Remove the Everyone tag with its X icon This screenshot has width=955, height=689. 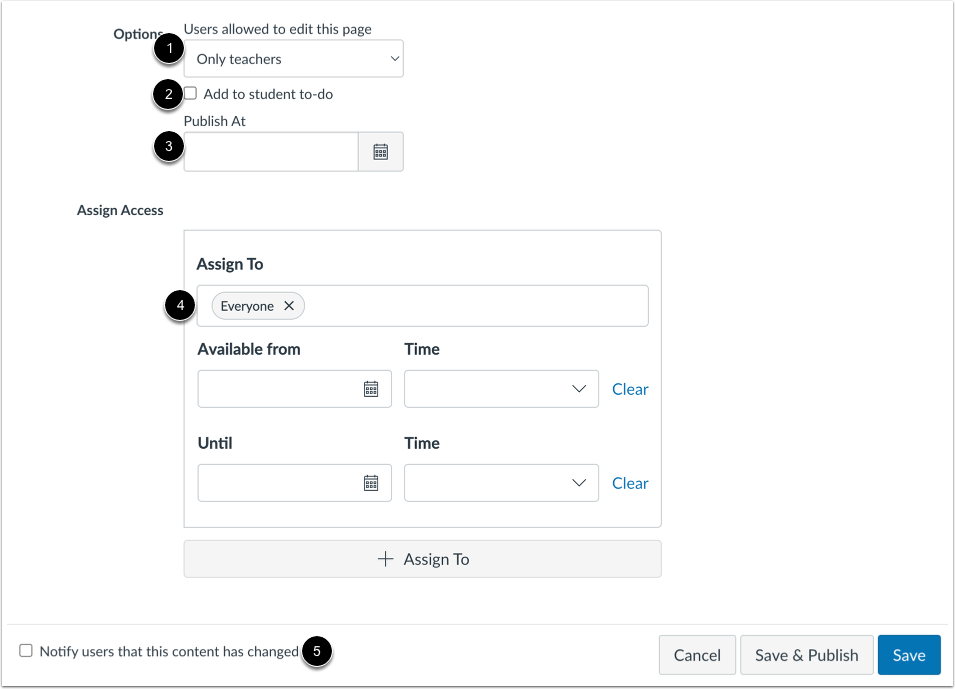click(288, 306)
